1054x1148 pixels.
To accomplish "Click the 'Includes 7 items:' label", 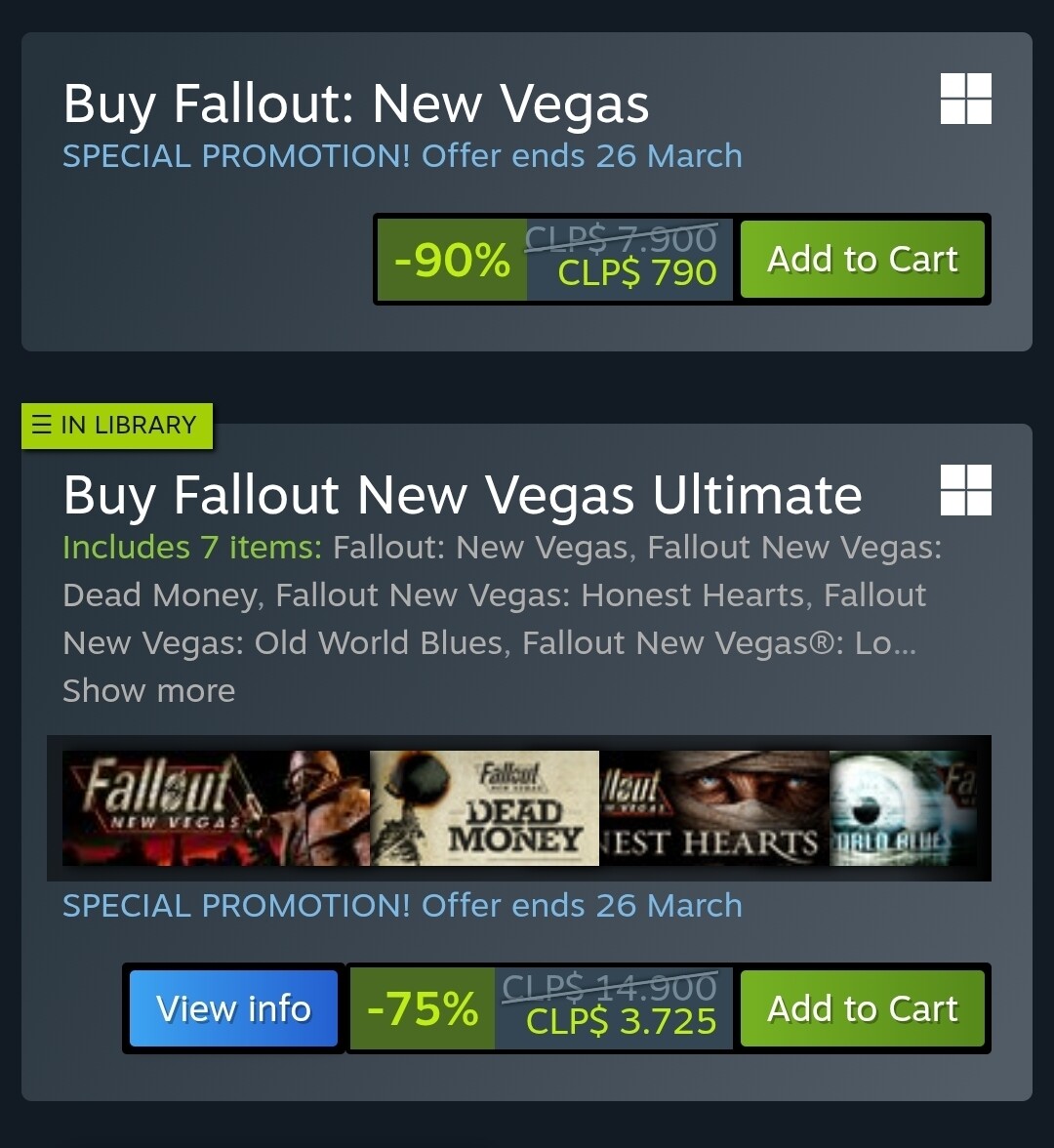I will pyautogui.click(x=191, y=548).
